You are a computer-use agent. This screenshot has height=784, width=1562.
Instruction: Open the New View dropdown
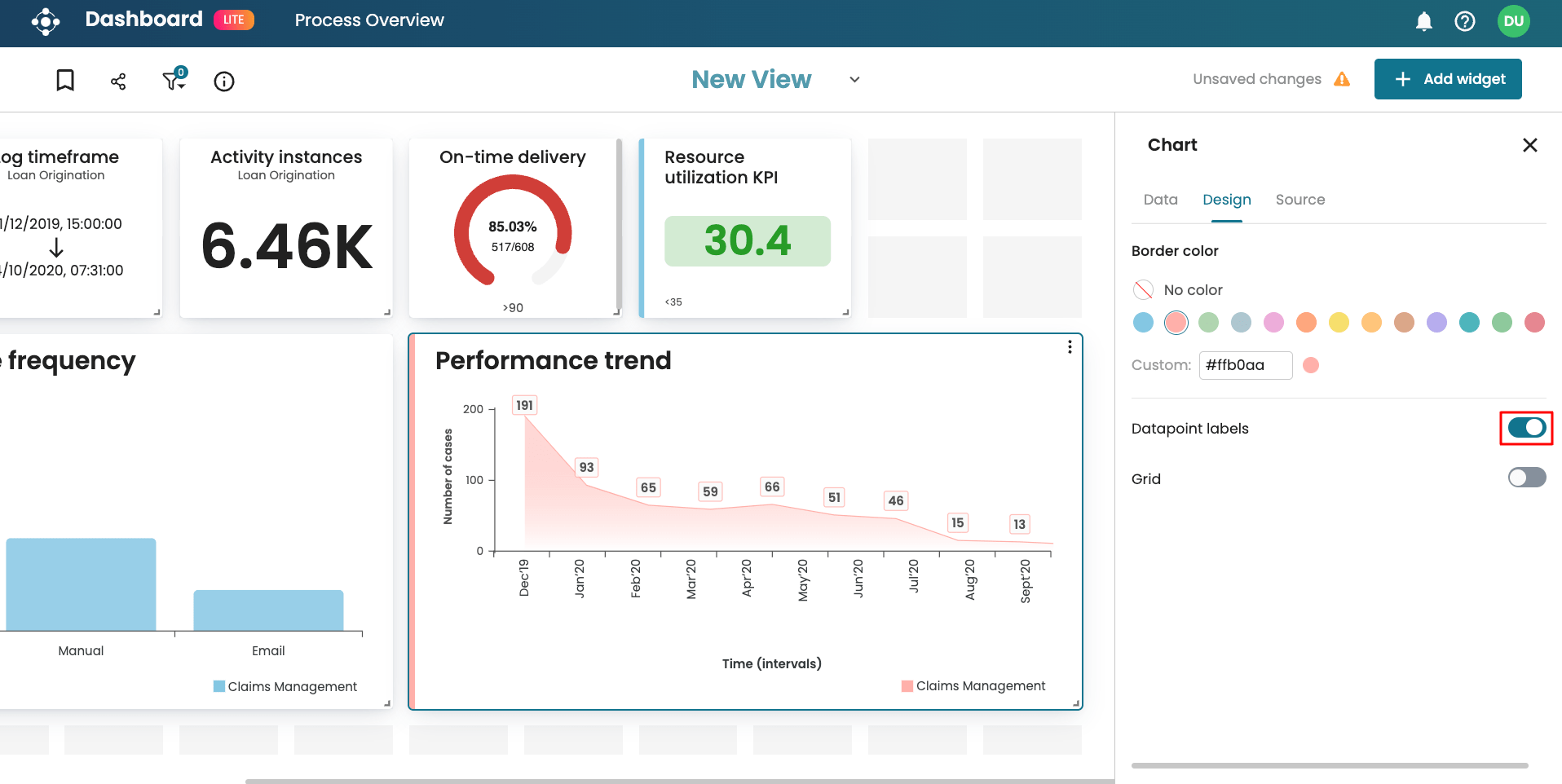point(854,79)
